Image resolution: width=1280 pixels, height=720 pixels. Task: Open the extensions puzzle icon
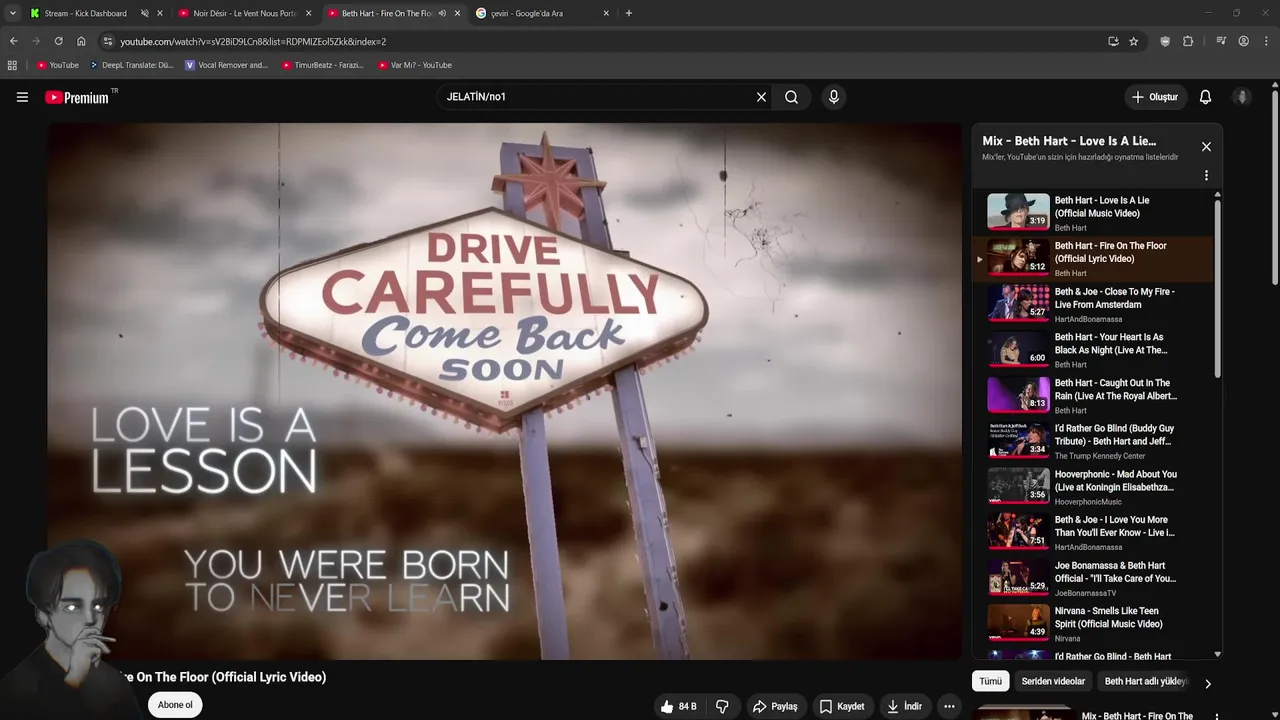[x=1188, y=41]
